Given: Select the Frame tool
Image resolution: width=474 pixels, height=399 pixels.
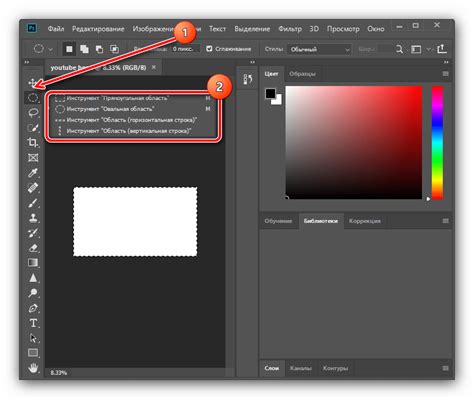Looking at the screenshot, I should pyautogui.click(x=33, y=158).
